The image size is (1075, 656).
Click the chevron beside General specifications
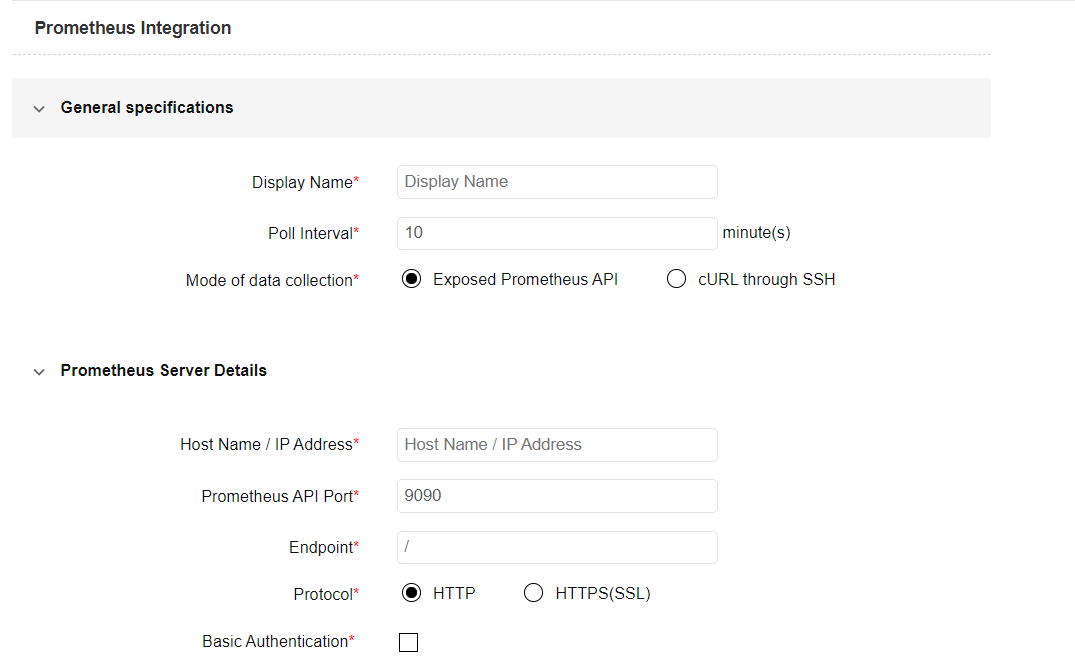point(38,108)
